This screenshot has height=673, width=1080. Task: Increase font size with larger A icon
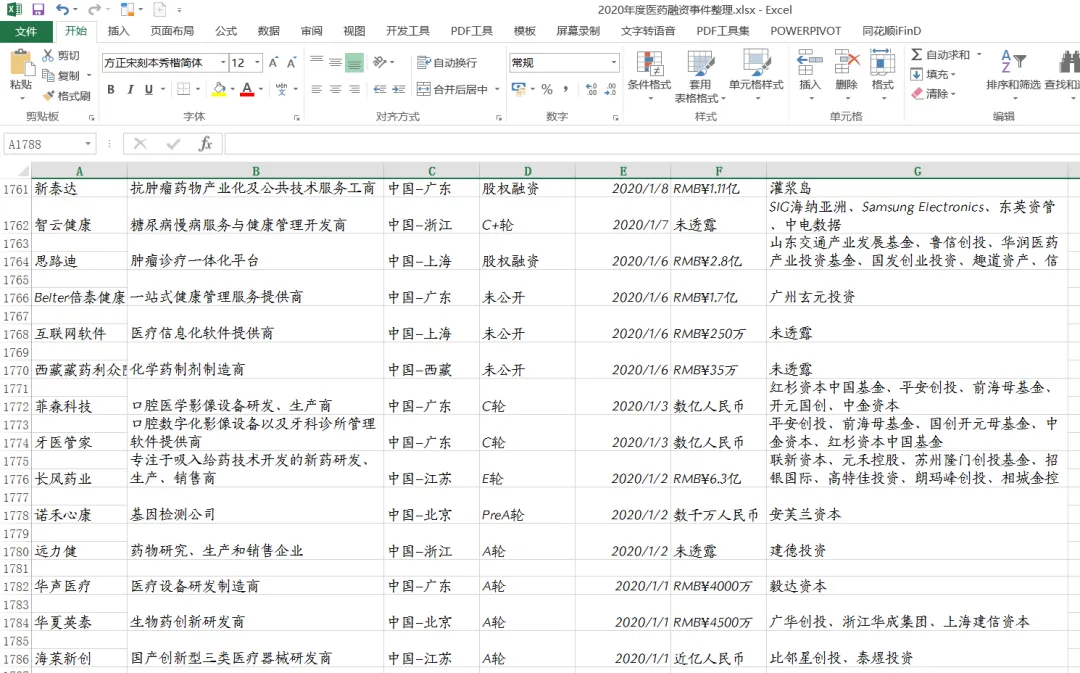pyautogui.click(x=273, y=63)
